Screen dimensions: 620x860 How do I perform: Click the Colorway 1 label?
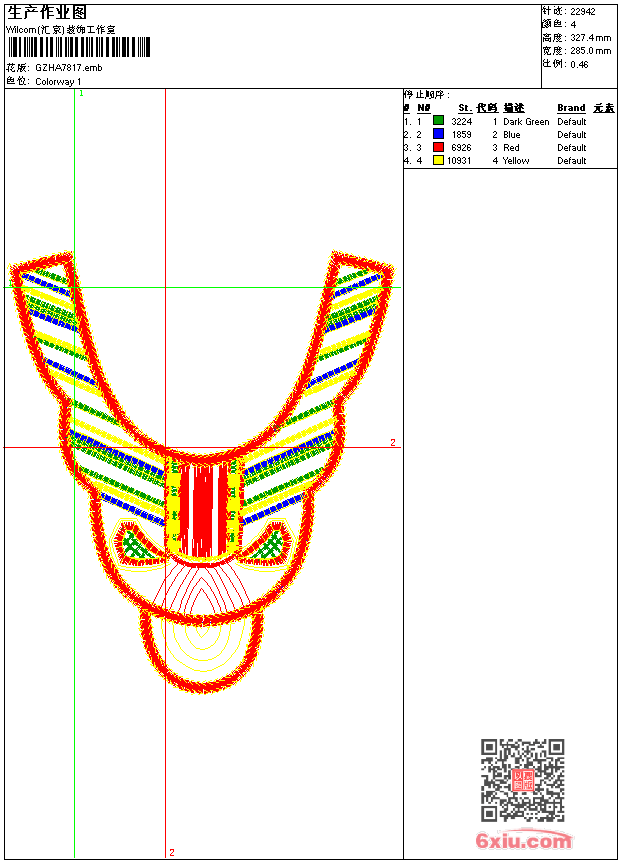point(58,81)
